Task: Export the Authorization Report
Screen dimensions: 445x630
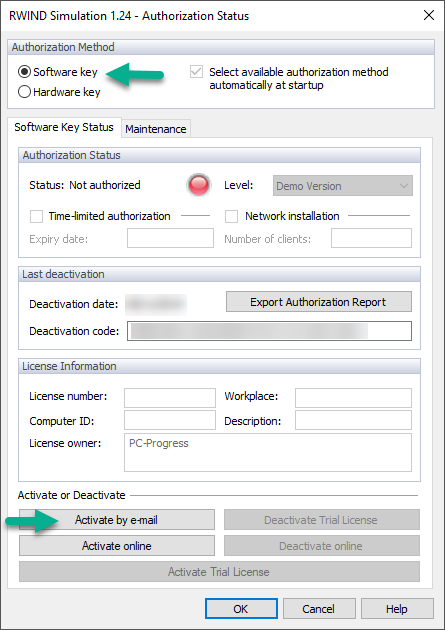Action: tap(319, 302)
